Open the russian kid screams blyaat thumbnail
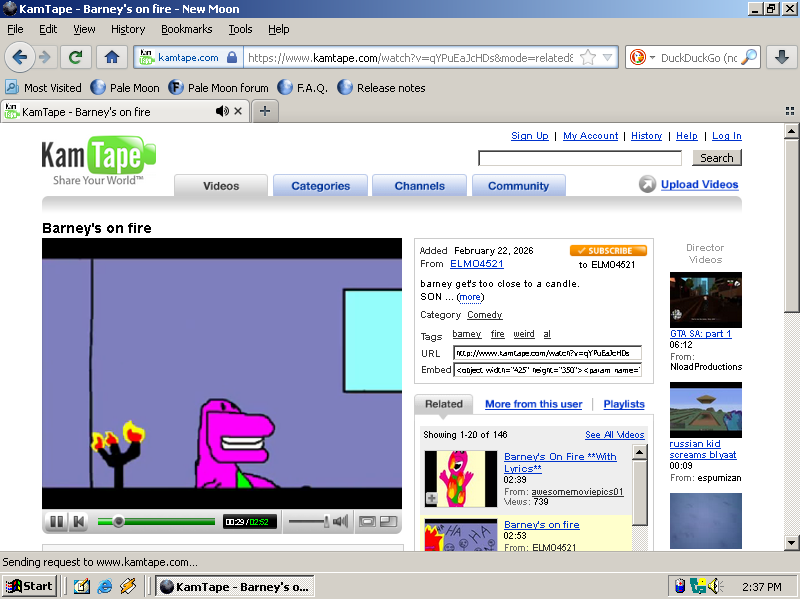 [x=706, y=410]
